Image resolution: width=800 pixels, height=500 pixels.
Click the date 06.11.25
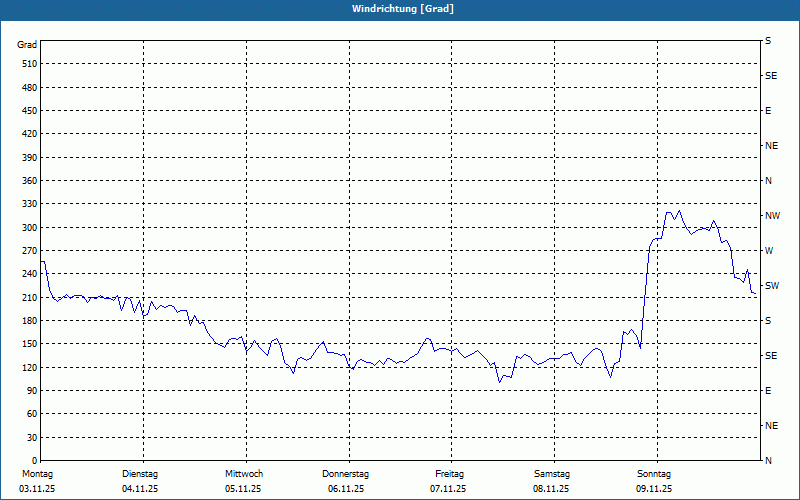tap(346, 489)
